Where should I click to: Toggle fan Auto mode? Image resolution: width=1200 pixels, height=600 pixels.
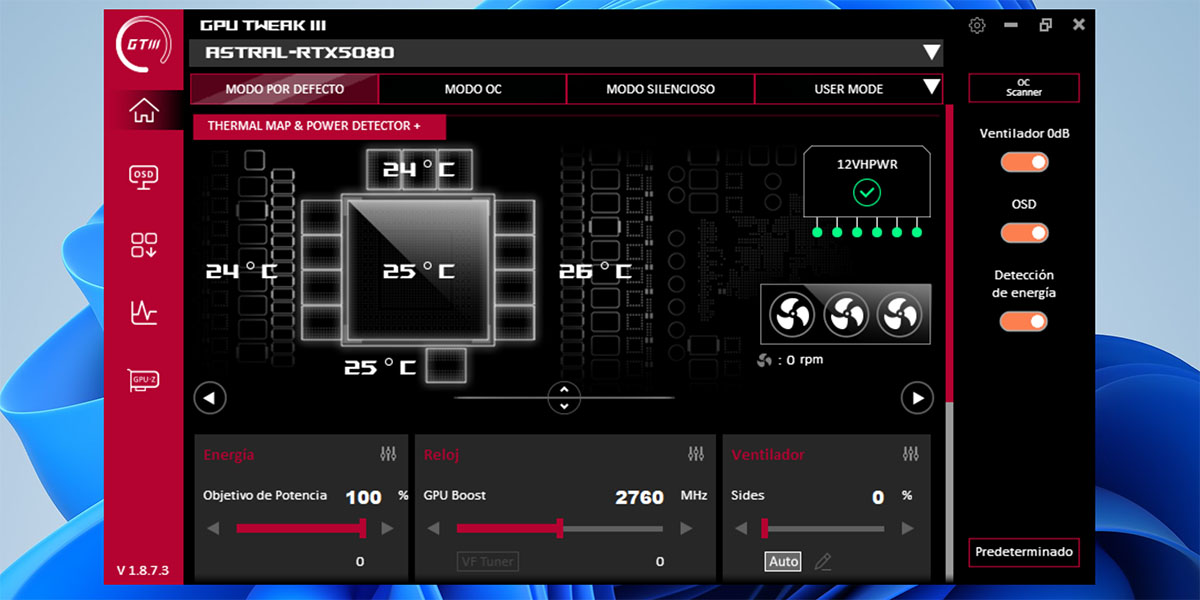coord(783,562)
